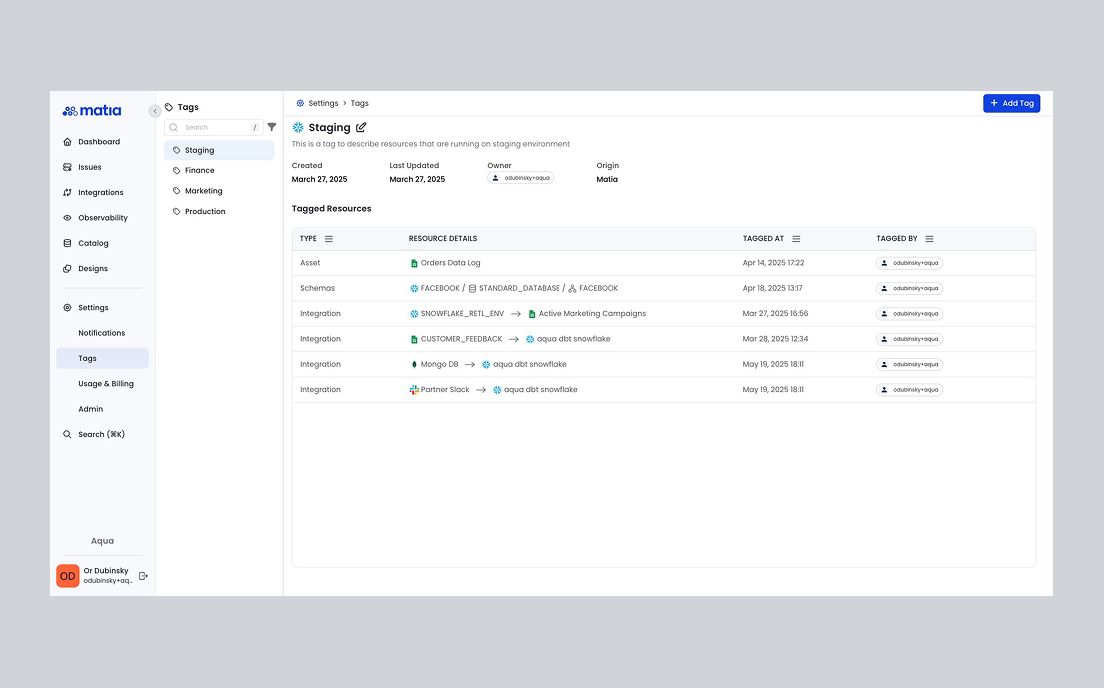Screen dimensions: 1104x688
Task: Click inside the tags Search field
Action: 212,127
